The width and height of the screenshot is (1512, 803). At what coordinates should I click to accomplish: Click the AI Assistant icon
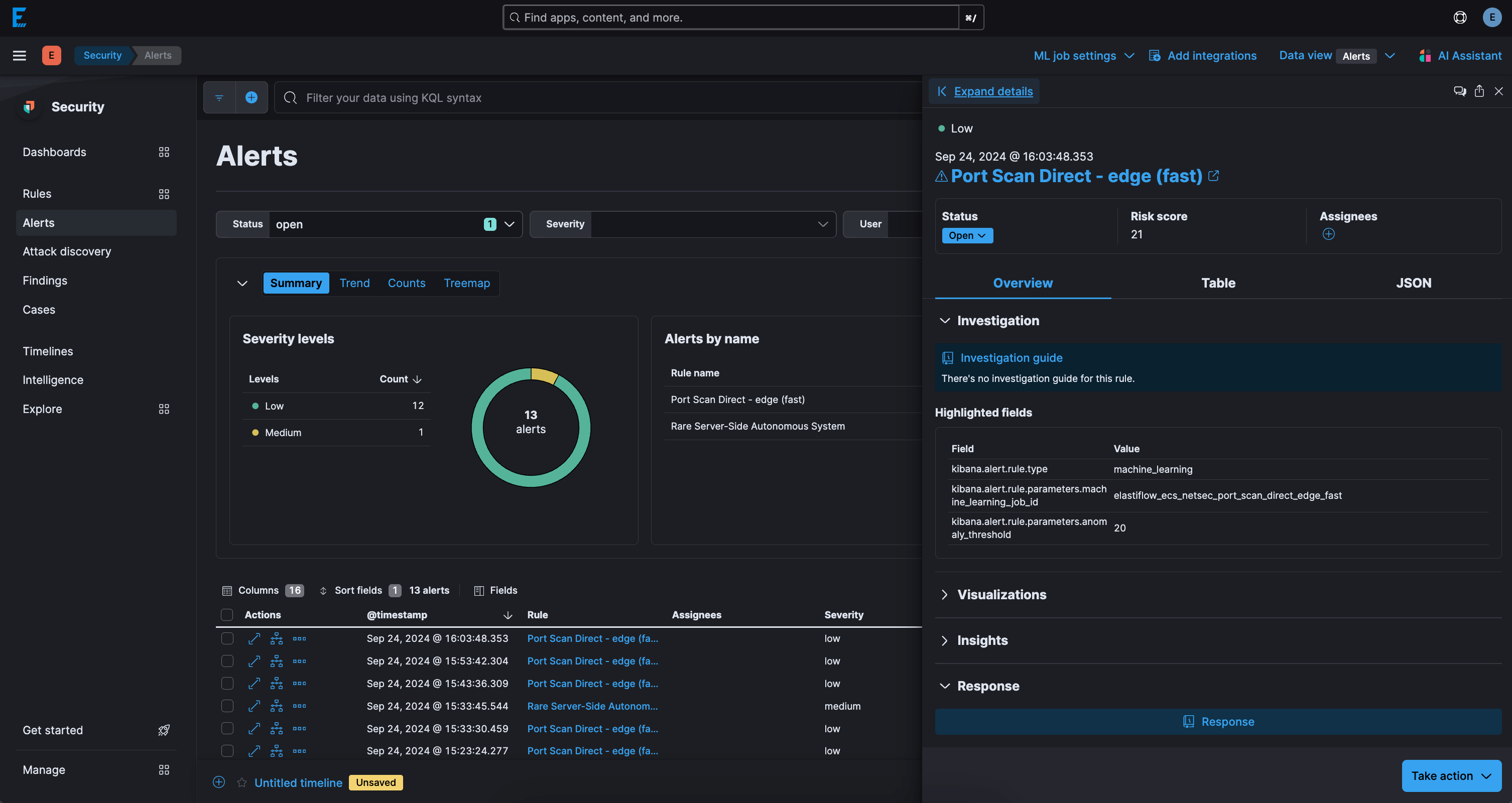(1425, 56)
